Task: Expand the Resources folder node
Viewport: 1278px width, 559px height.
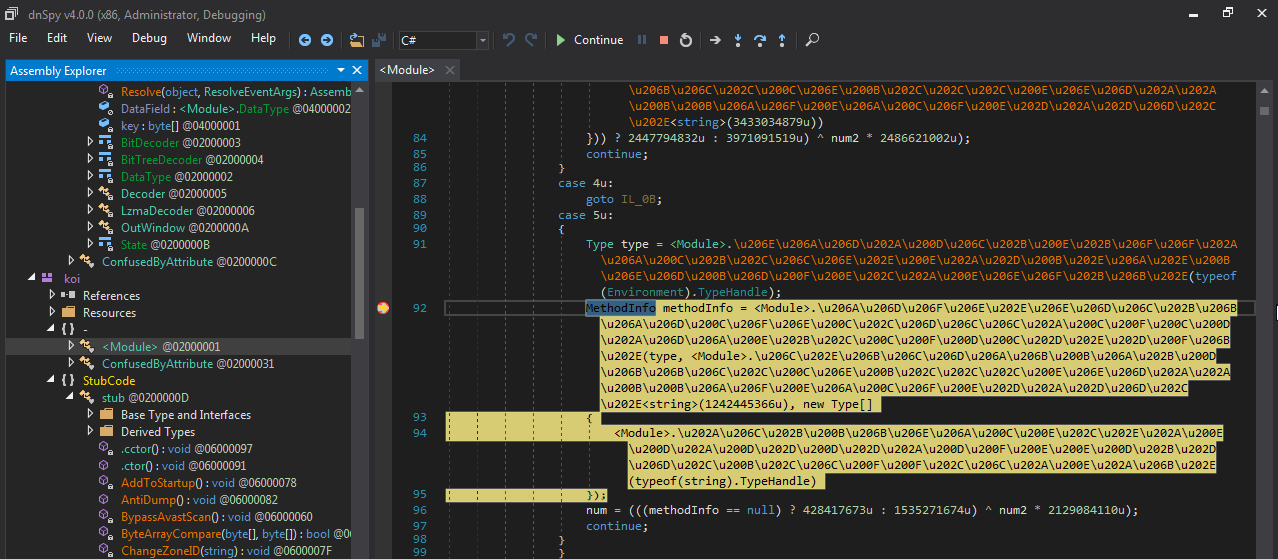Action: [x=53, y=313]
